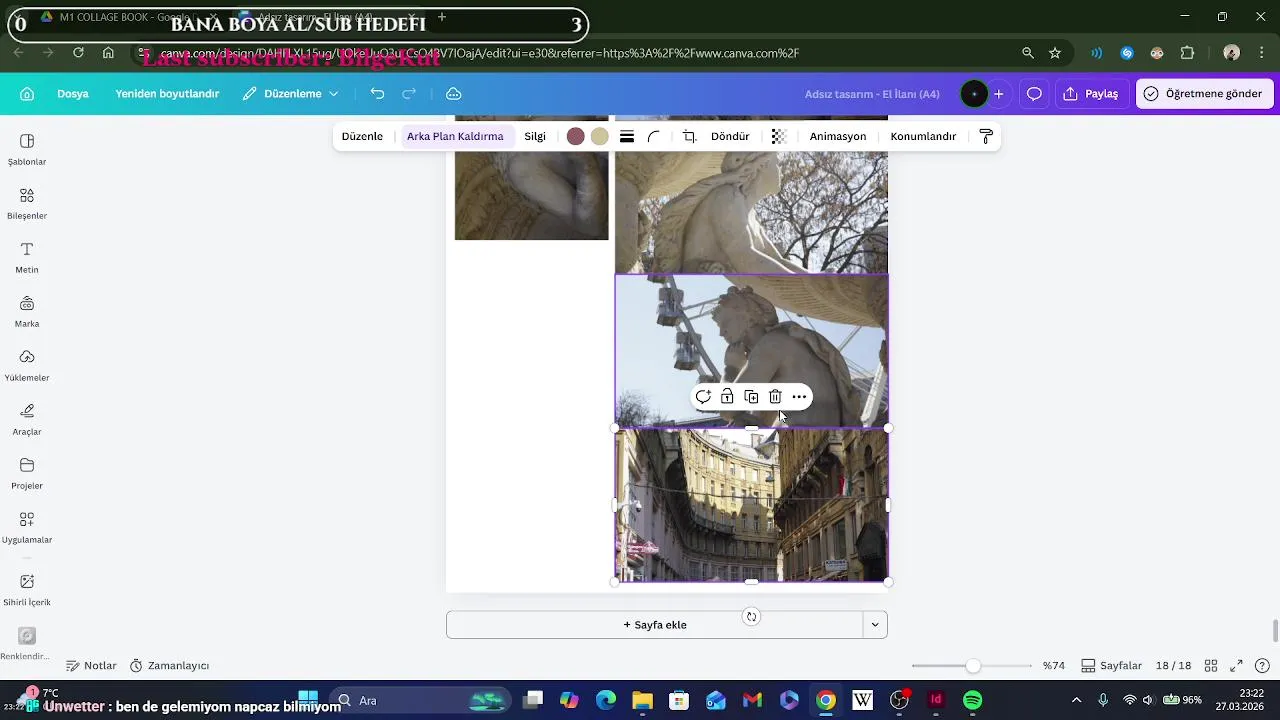Delete the selected image with trash icon
Image resolution: width=1280 pixels, height=720 pixels.
click(x=775, y=397)
